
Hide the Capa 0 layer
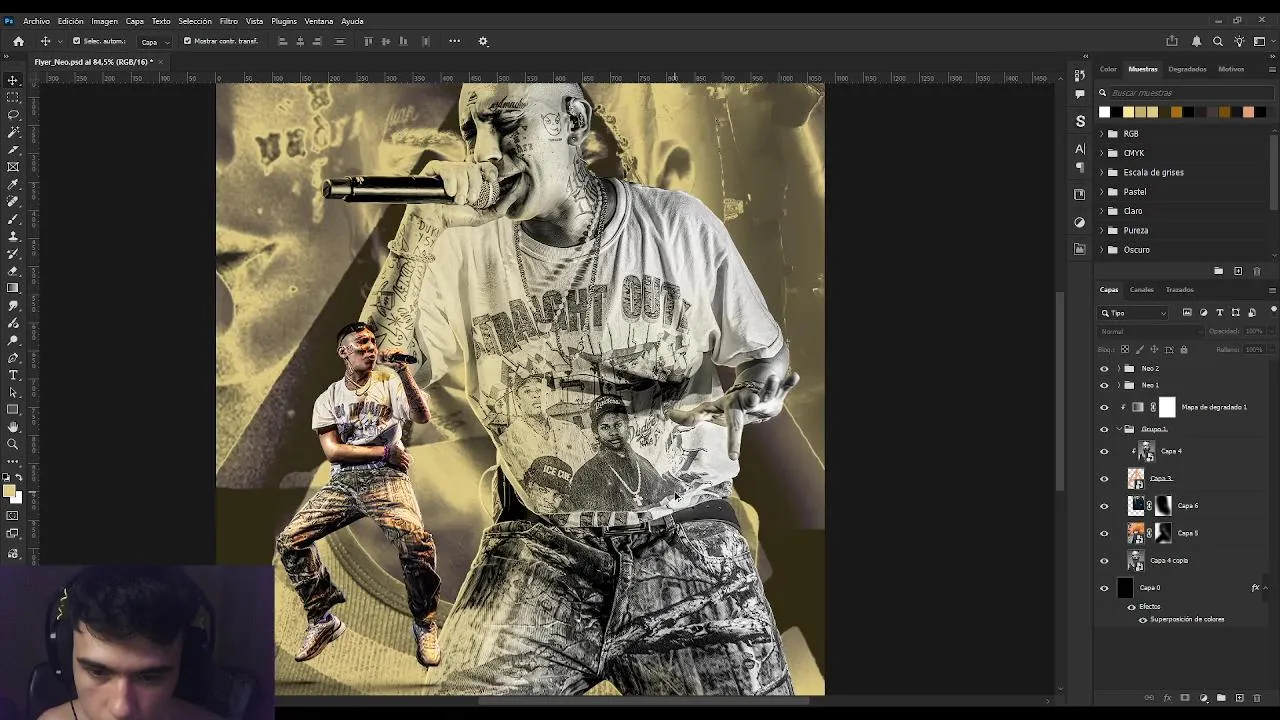[x=1104, y=588]
